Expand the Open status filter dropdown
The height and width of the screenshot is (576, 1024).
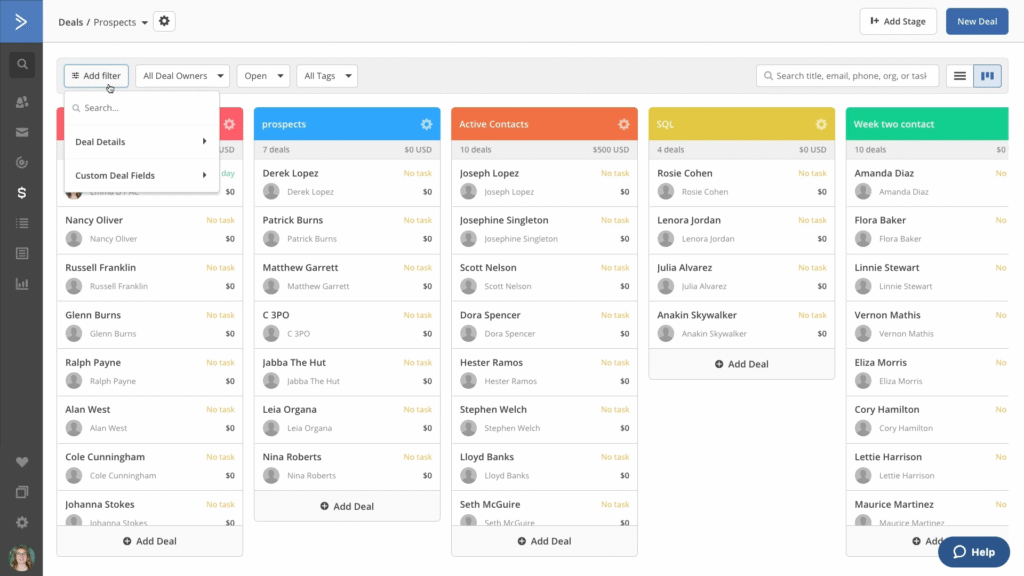263,75
